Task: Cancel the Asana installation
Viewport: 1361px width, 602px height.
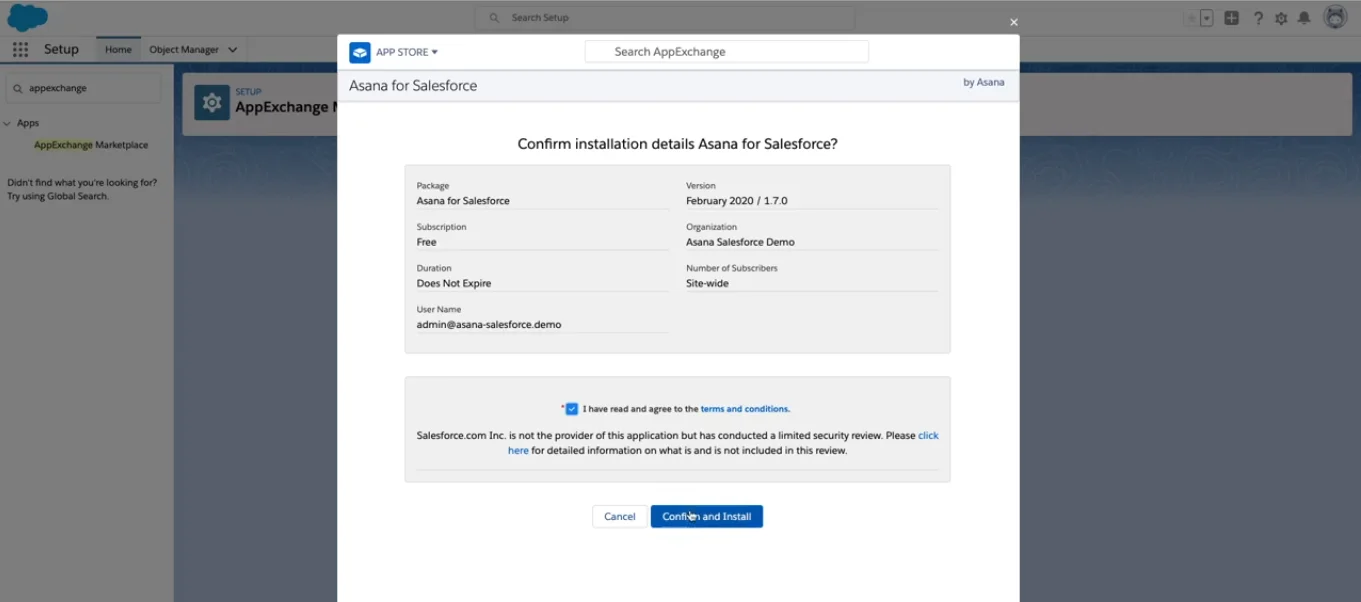Action: 619,516
